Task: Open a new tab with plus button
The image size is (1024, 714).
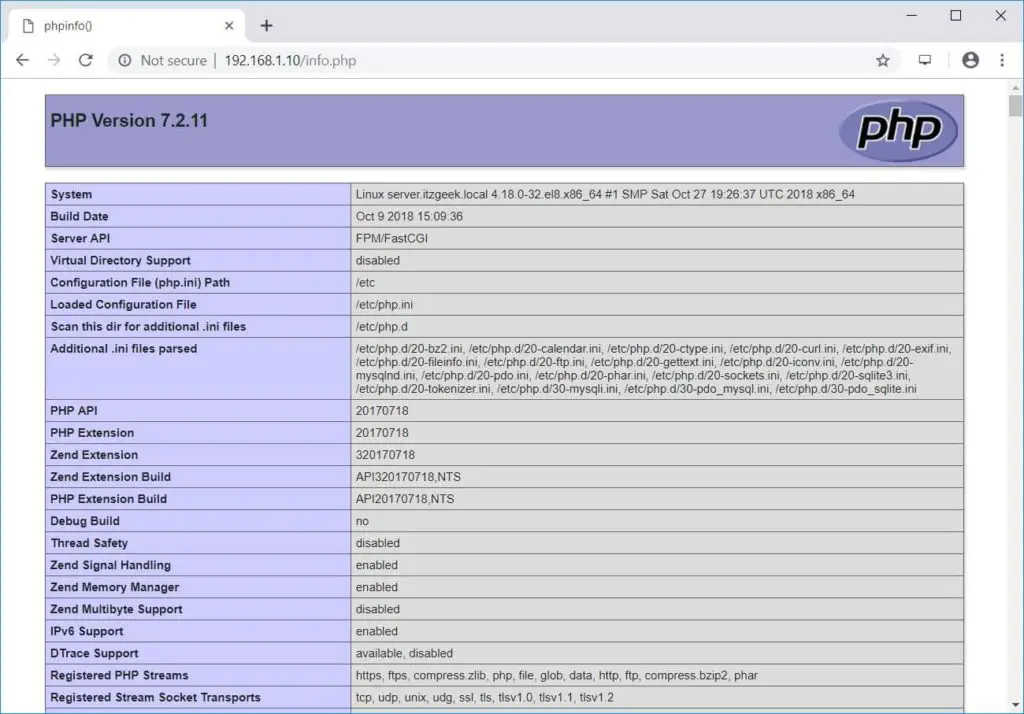Action: click(266, 25)
